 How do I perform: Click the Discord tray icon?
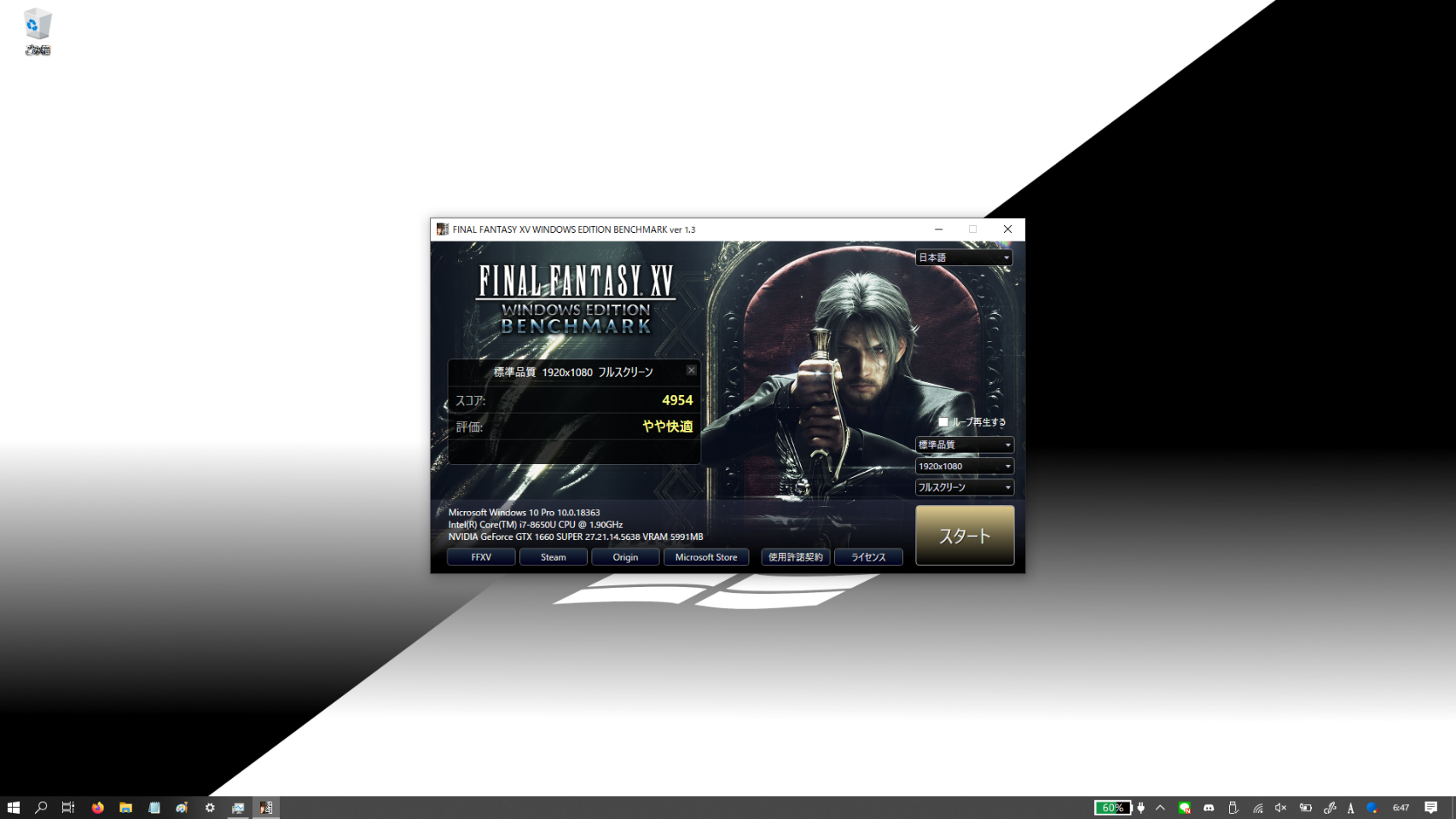point(1209,807)
